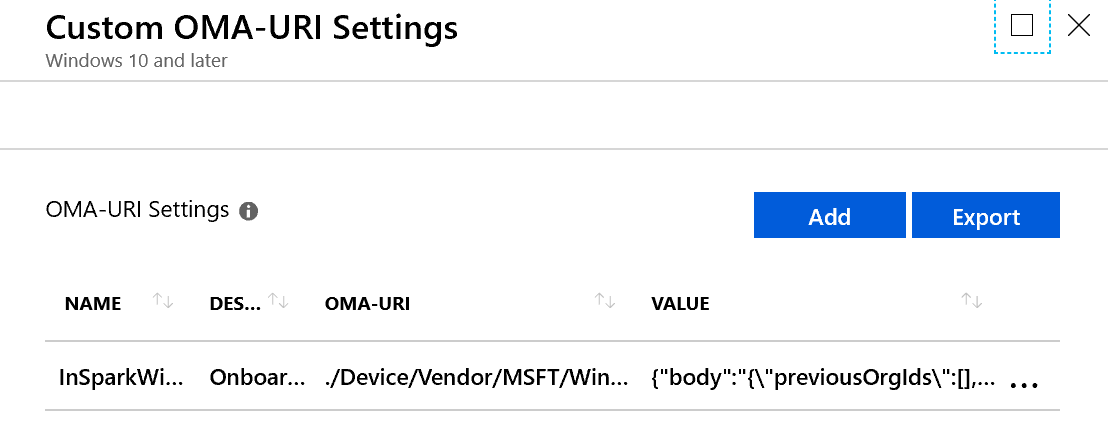Click the JSON body value cell
1108x443 pixels.
822,379
